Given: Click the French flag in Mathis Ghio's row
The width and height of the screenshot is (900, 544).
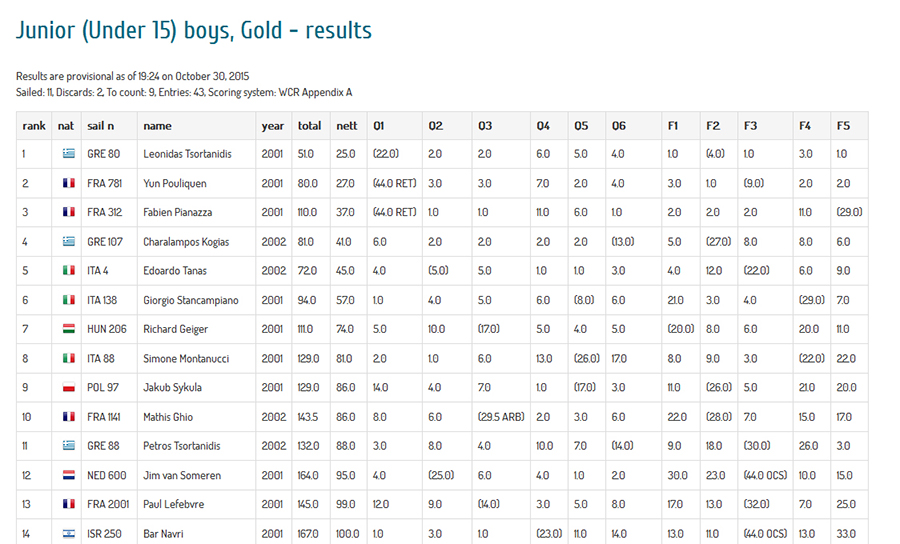Looking at the screenshot, I should pyautogui.click(x=67, y=417).
